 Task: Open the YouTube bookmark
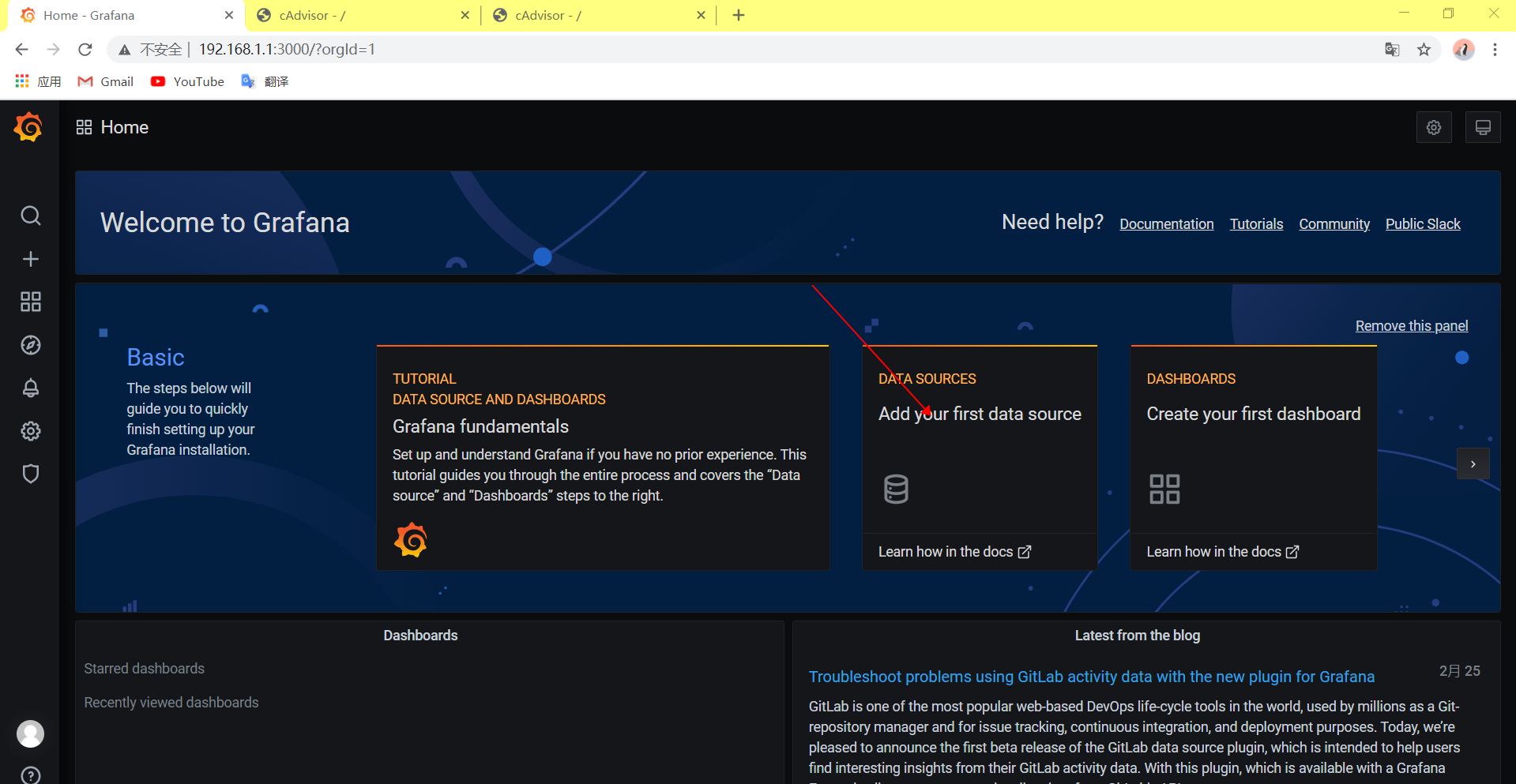tap(188, 81)
